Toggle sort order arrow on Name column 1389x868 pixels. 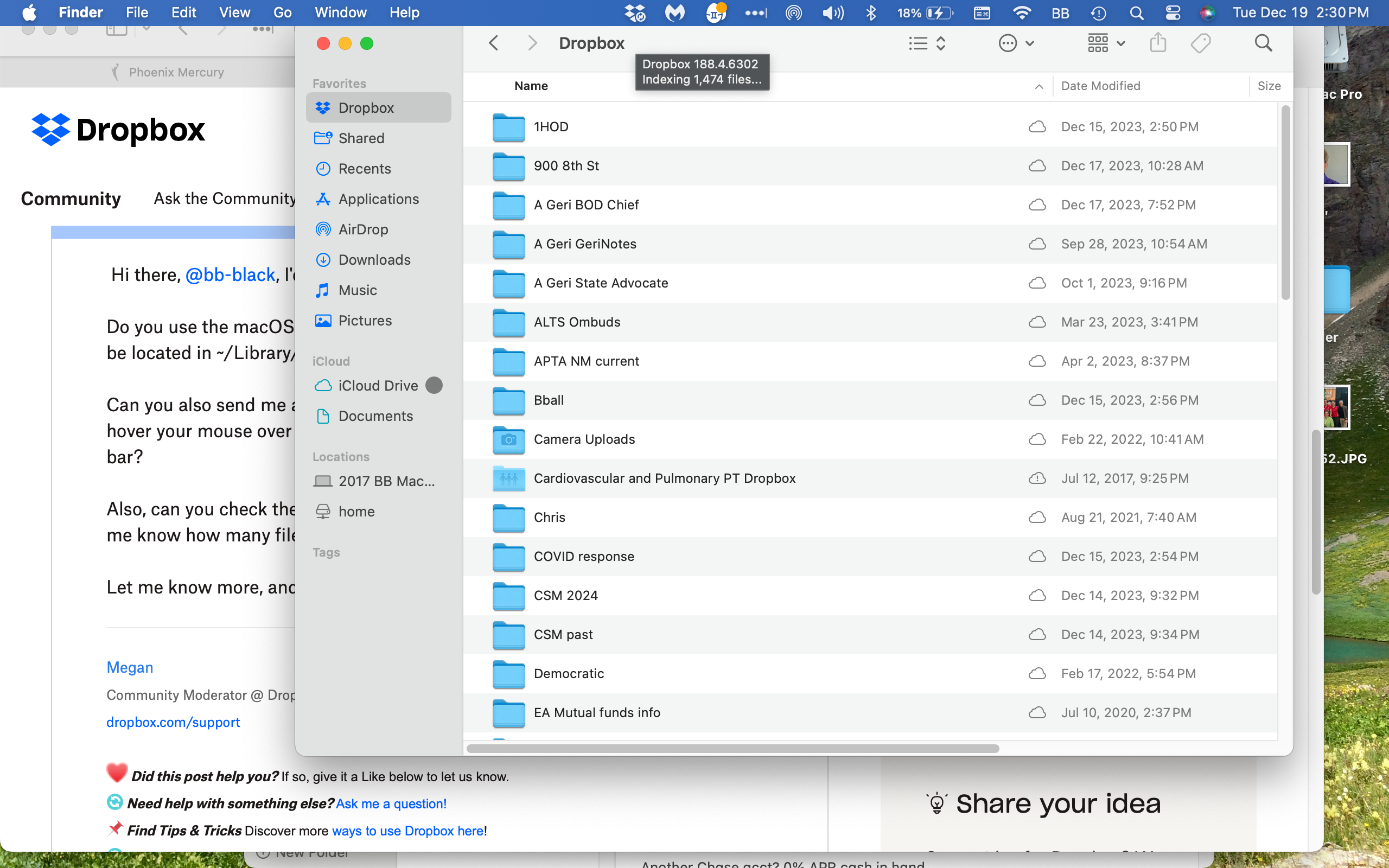(1039, 86)
